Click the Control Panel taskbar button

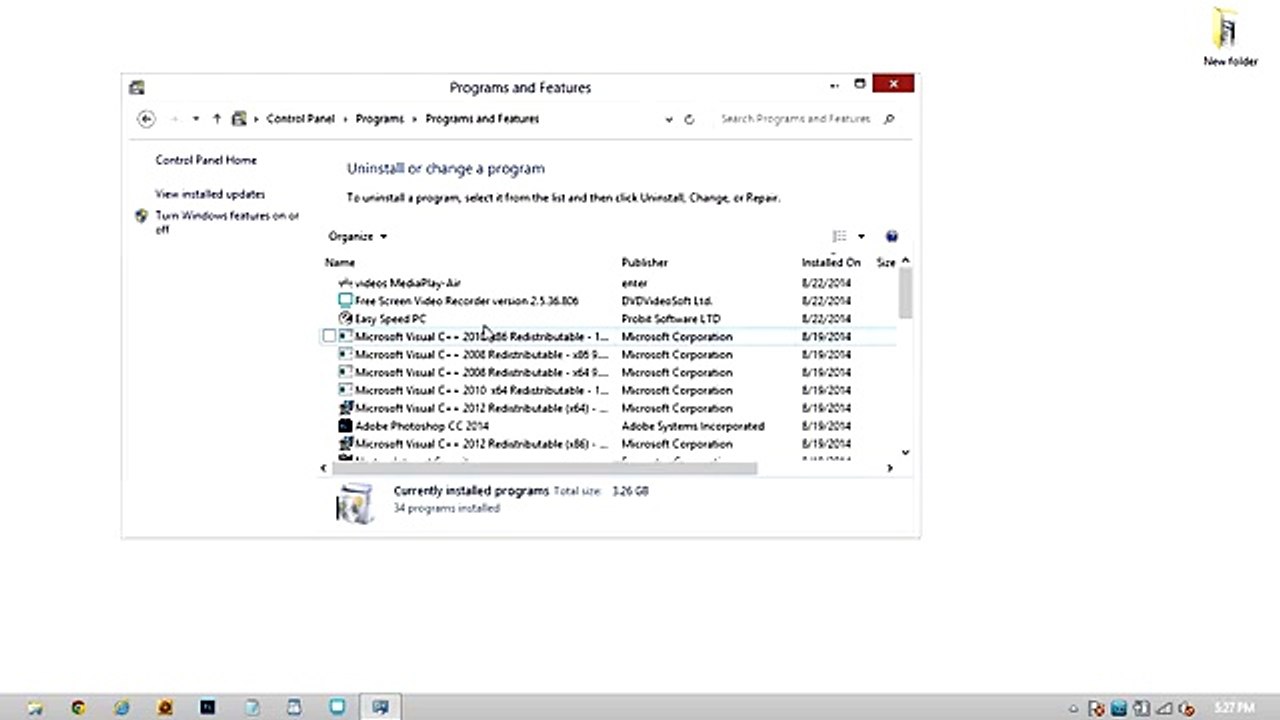point(380,707)
